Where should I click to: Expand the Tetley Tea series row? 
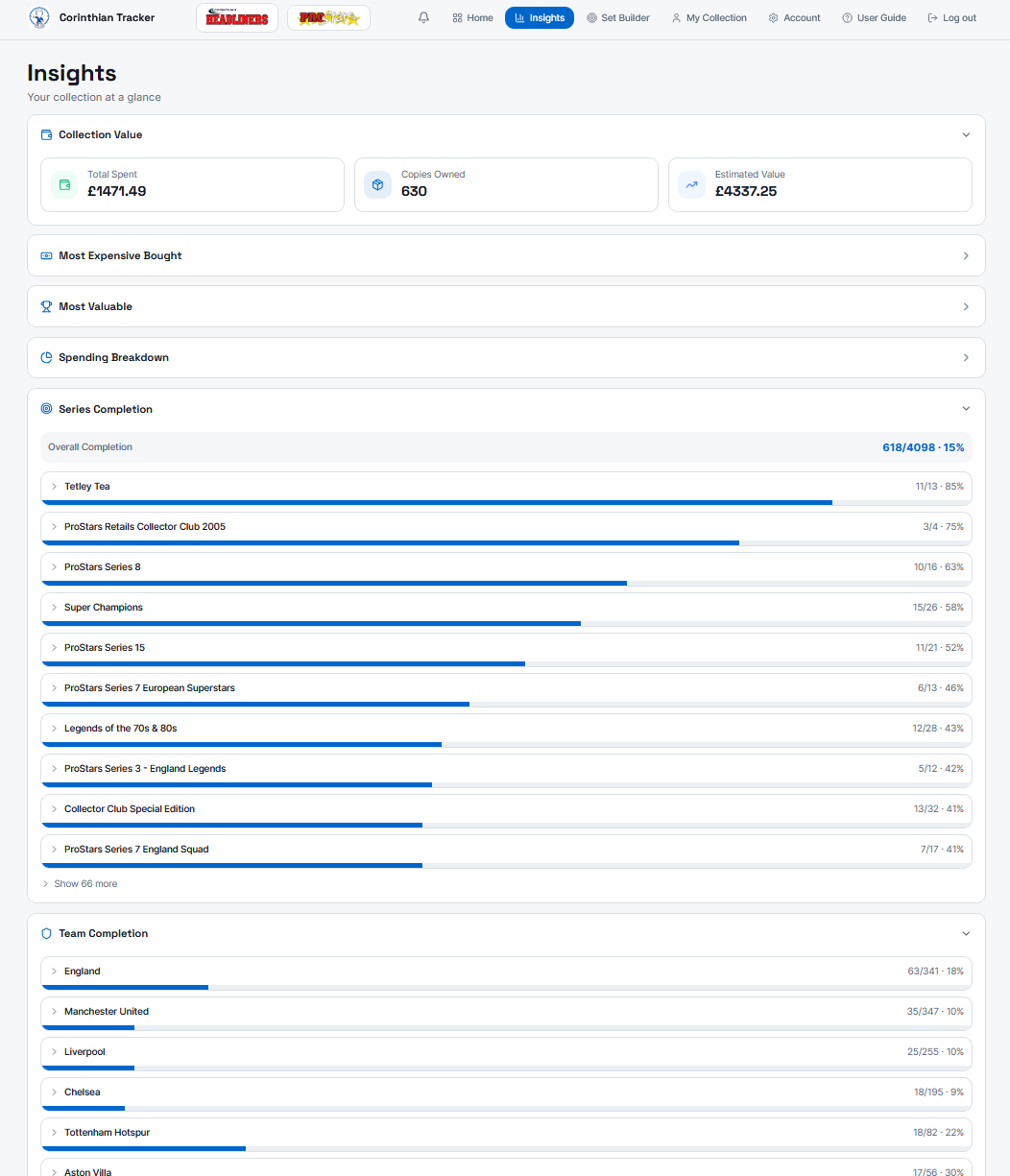[506, 487]
